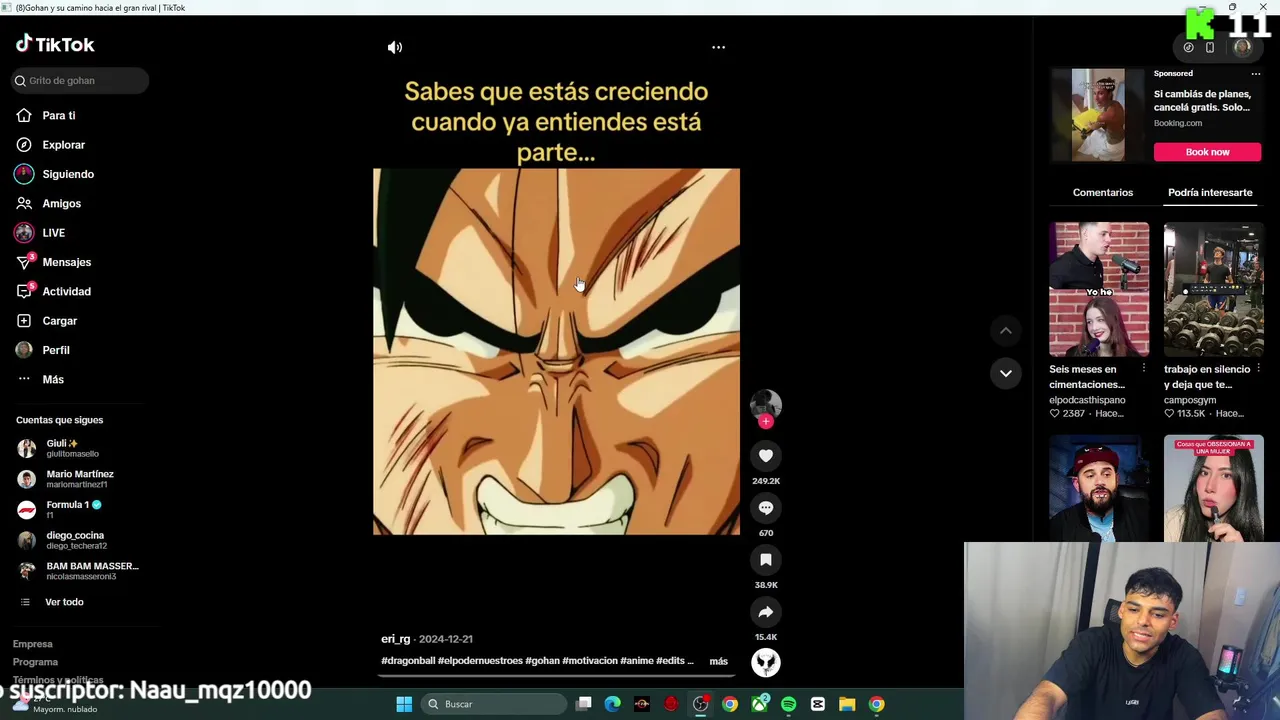Viewport: 1280px width, 720px height.
Task: Open the creator's avatar beside the video
Action: pyautogui.click(x=766, y=403)
